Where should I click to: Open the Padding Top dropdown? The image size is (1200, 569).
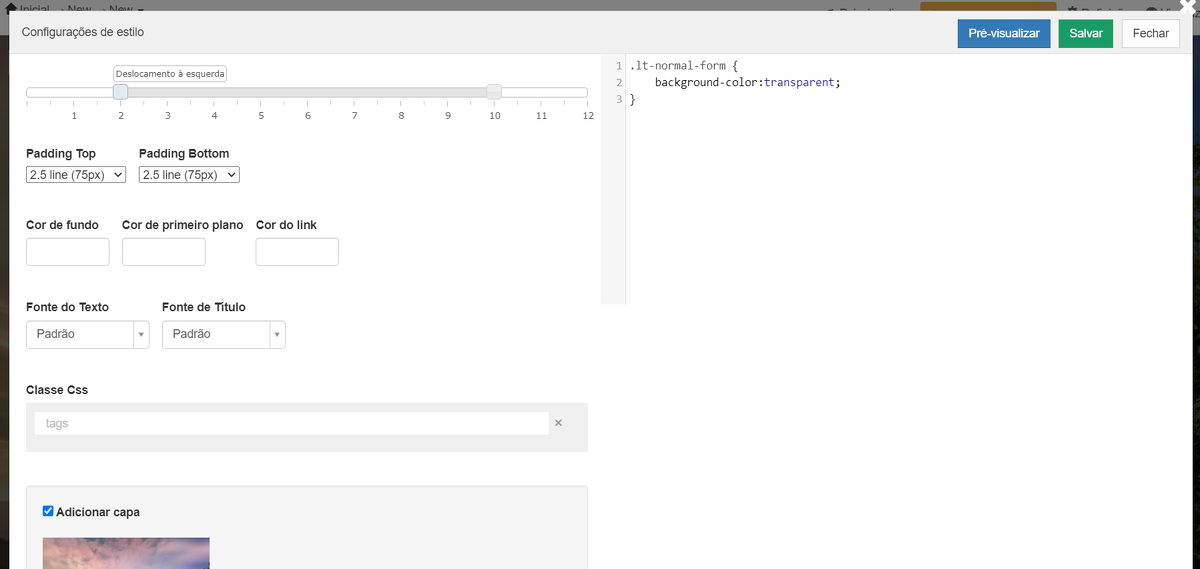[x=76, y=175]
